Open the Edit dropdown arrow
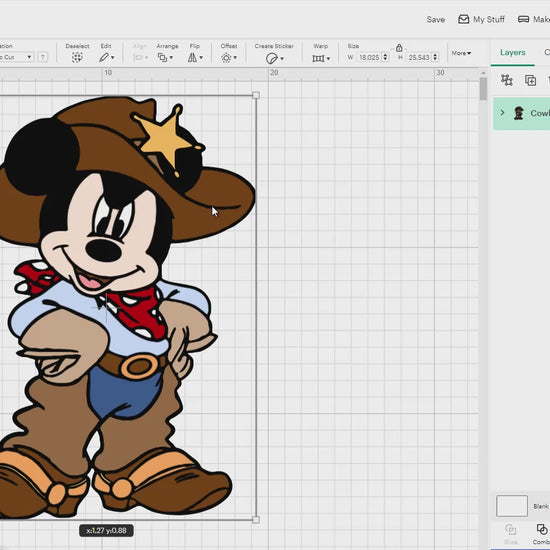This screenshot has width=550, height=550. (113, 58)
